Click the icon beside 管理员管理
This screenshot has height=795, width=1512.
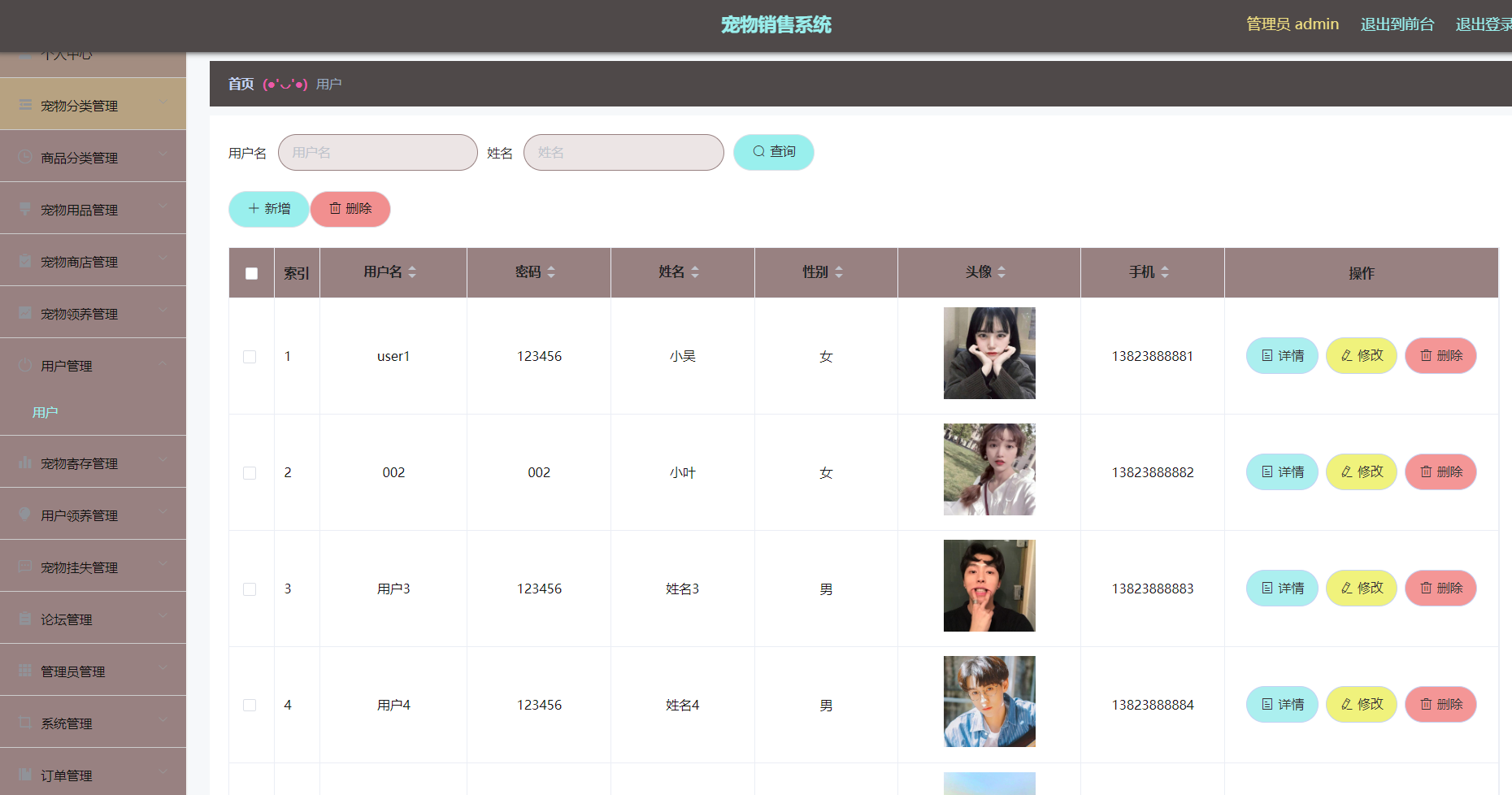pyautogui.click(x=25, y=671)
